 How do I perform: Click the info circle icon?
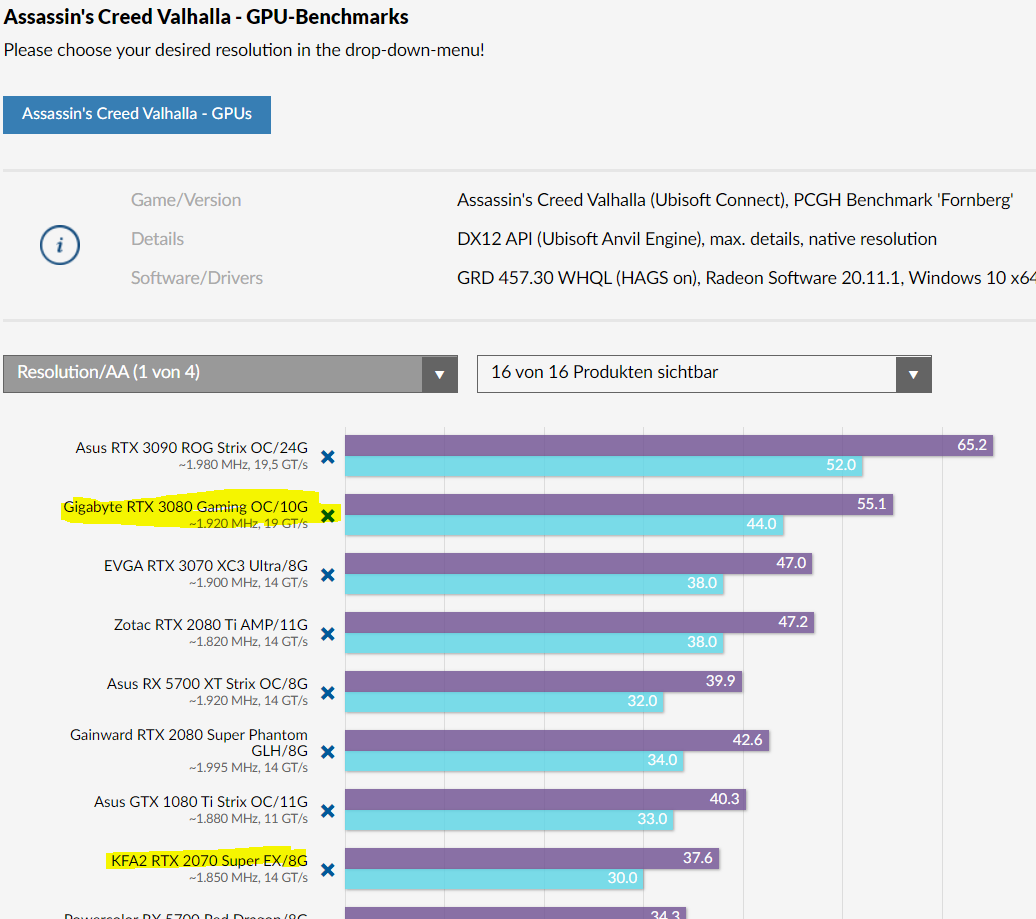click(60, 245)
